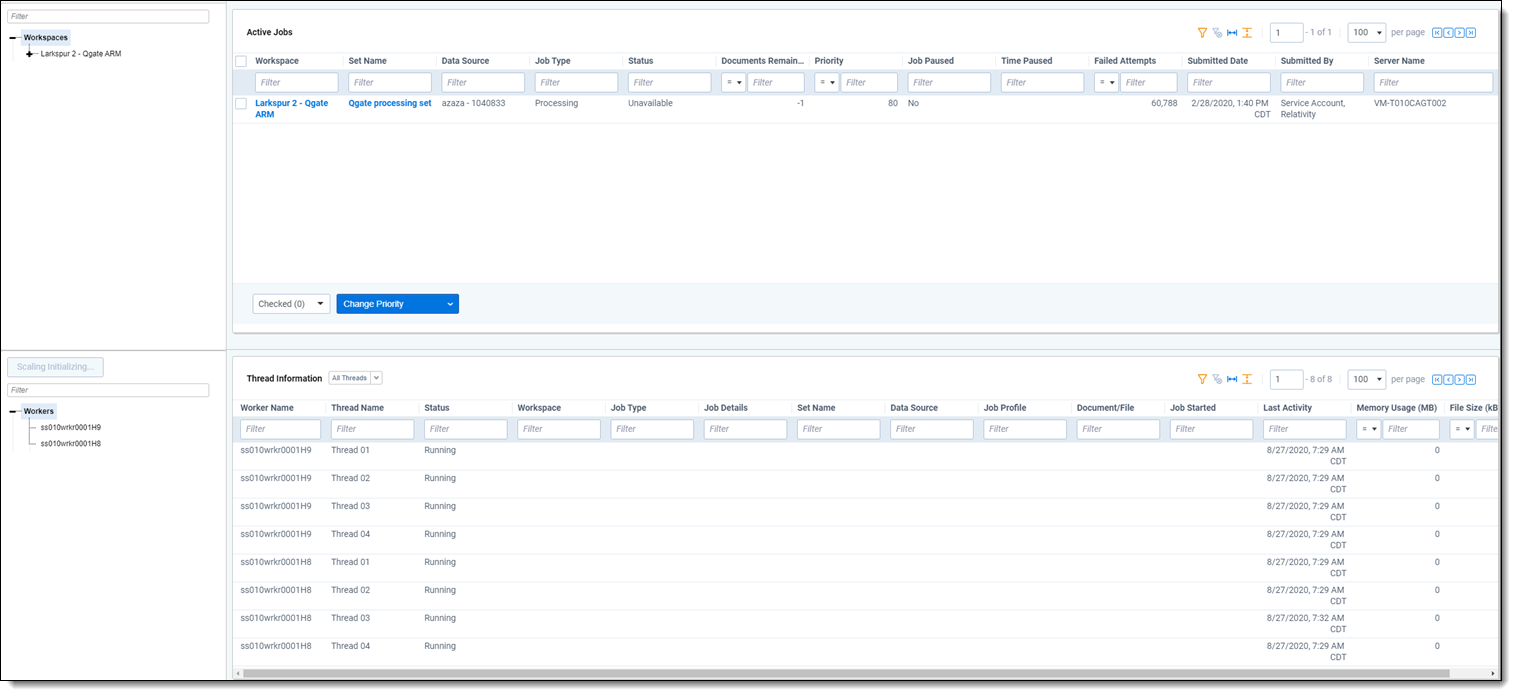1517x696 pixels.
Task: Click the Change Priority button
Action: tap(397, 304)
